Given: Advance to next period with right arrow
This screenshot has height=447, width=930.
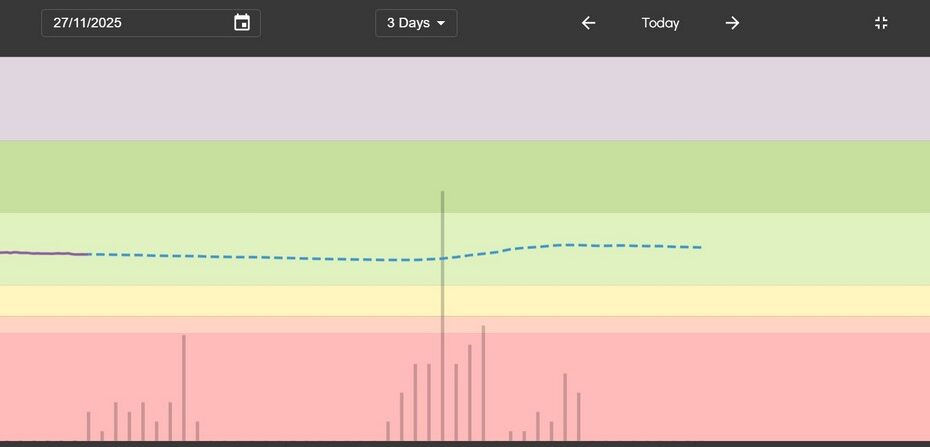Looking at the screenshot, I should pos(732,23).
